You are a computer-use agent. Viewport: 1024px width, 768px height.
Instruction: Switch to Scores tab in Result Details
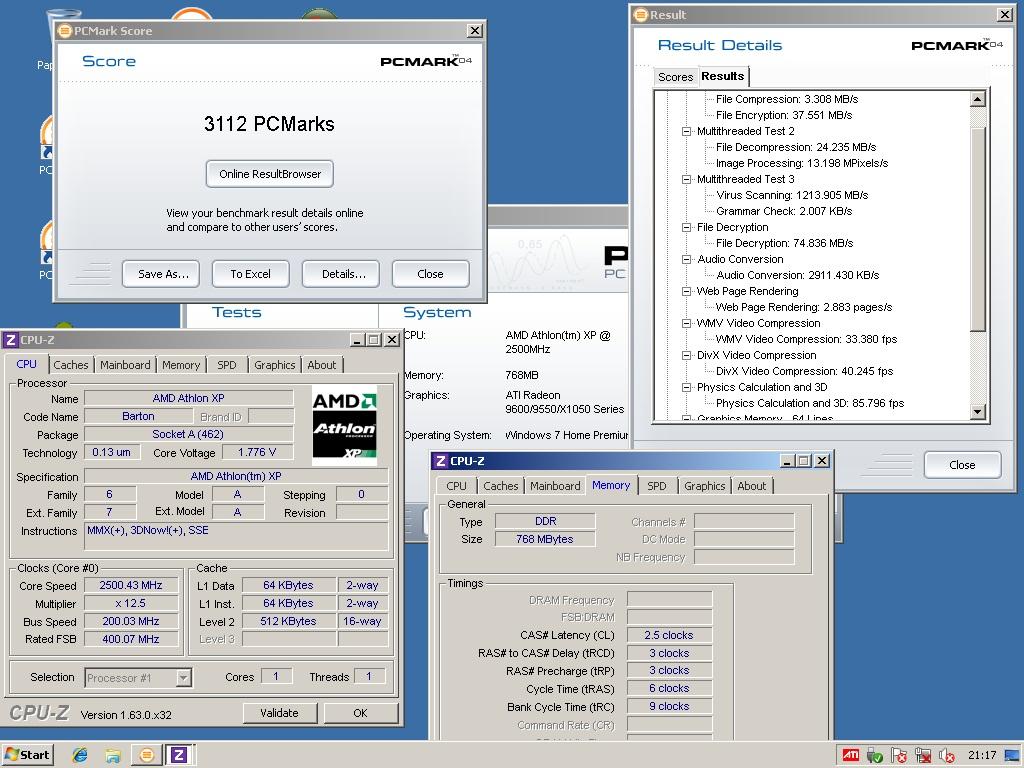pos(675,77)
